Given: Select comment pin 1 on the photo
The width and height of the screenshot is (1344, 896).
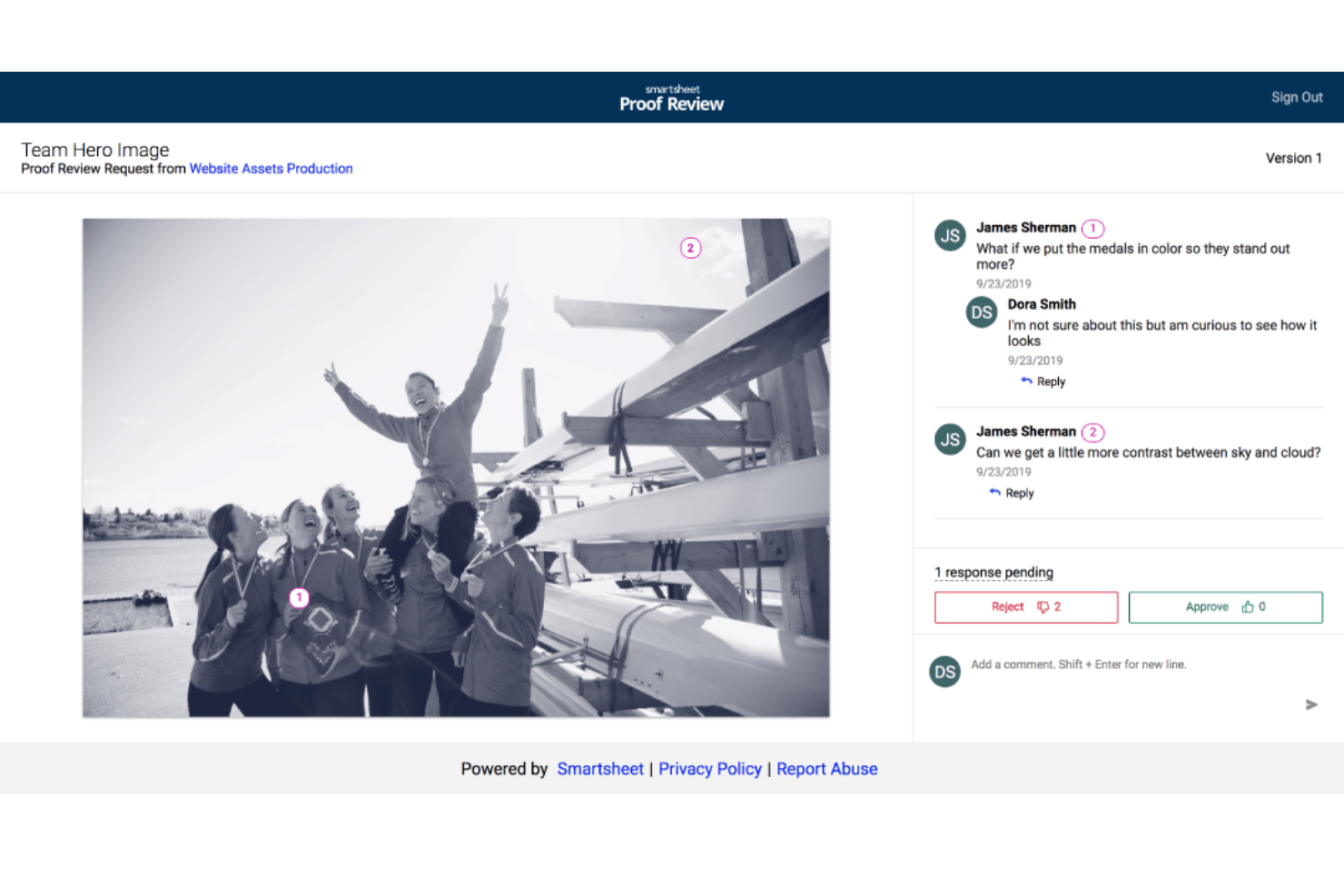Looking at the screenshot, I should [299, 597].
